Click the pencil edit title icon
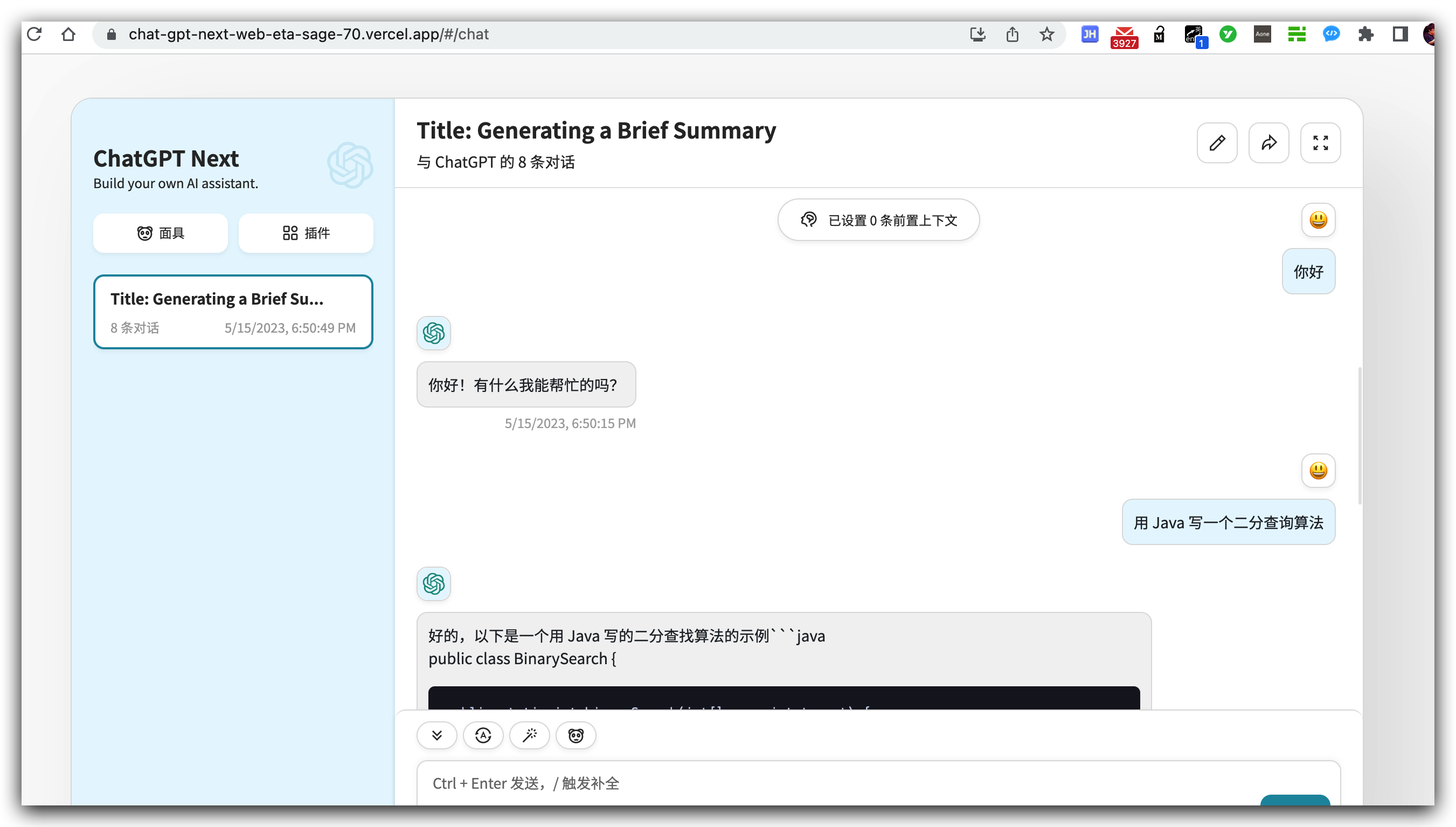The width and height of the screenshot is (1456, 827). [1216, 142]
